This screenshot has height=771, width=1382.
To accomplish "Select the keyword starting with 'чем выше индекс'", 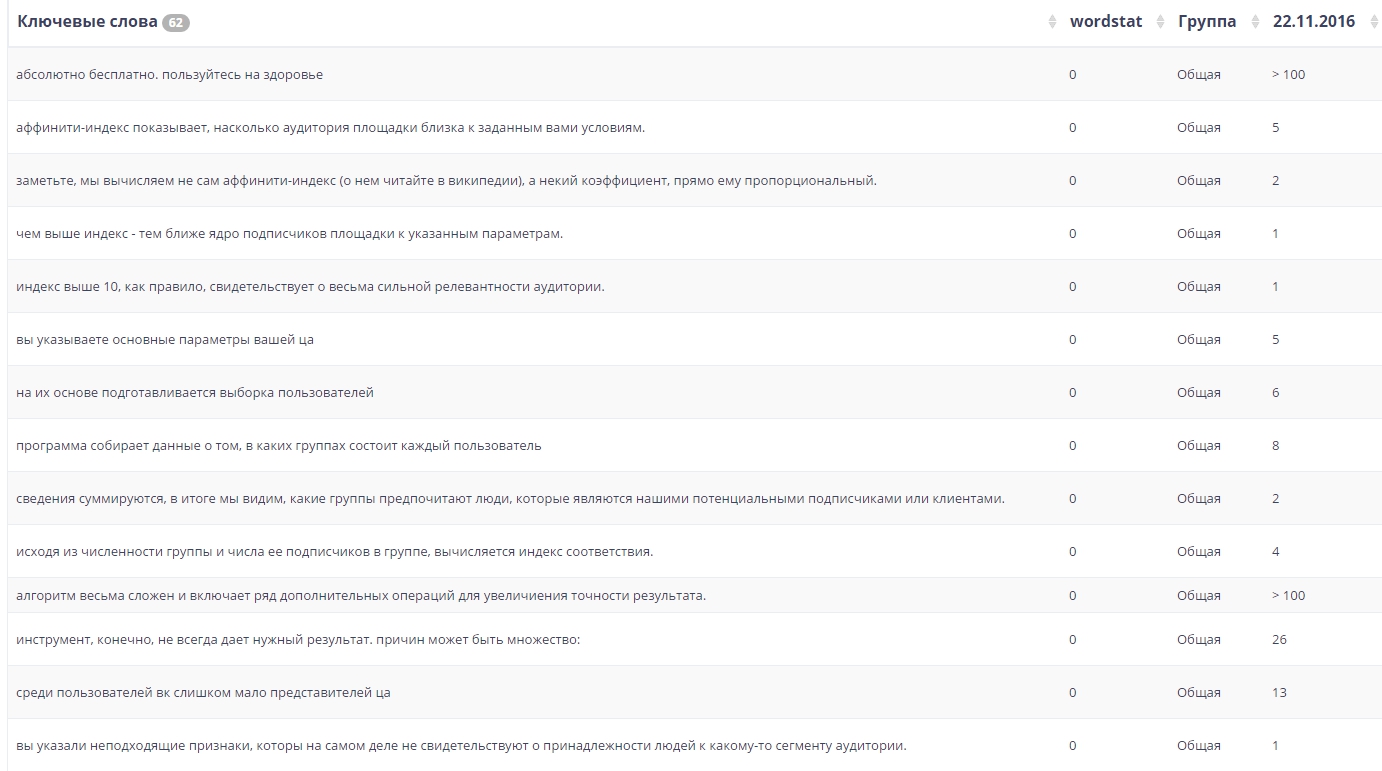I will pyautogui.click(x=289, y=234).
